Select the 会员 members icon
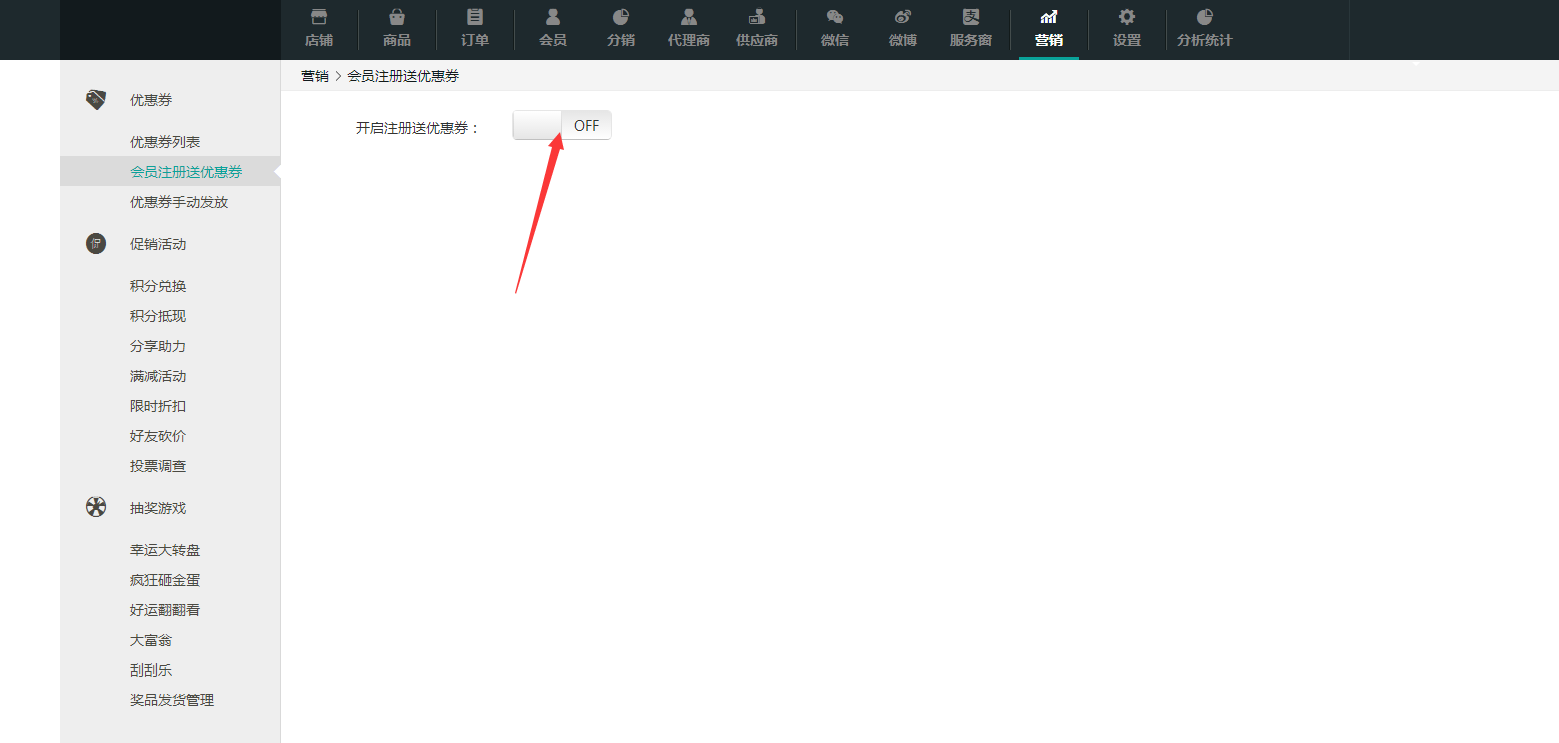This screenshot has width=1559, height=743. coord(553,17)
